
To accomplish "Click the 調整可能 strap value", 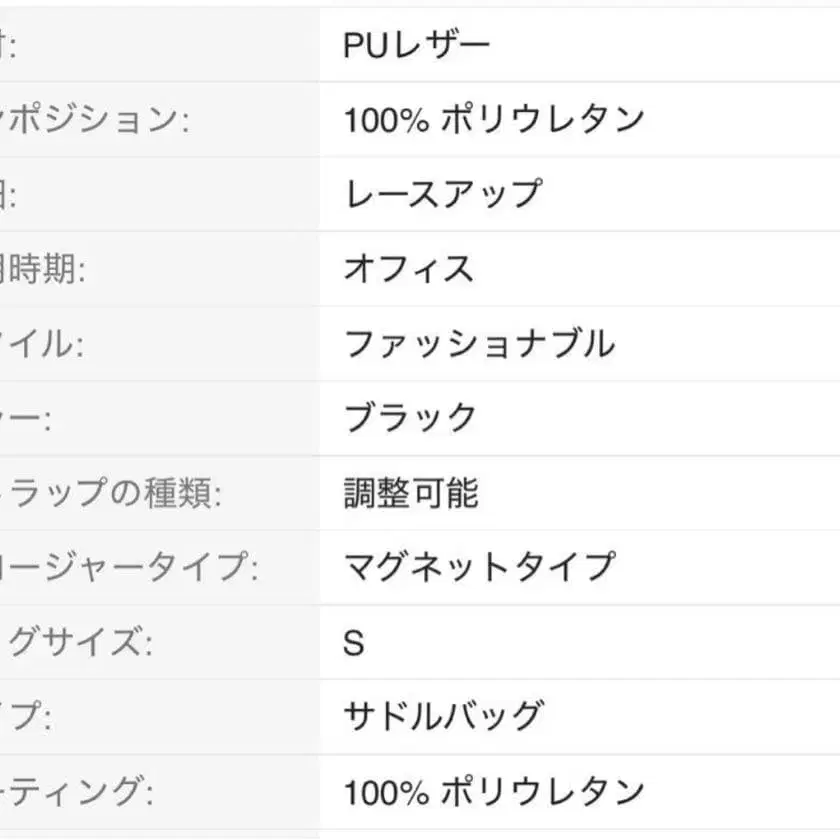I will coord(411,493).
